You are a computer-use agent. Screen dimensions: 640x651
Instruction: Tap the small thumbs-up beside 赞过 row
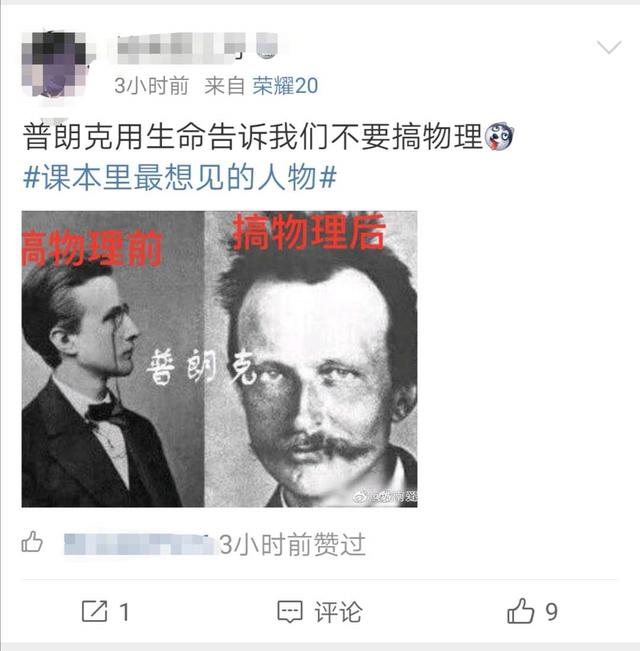32,542
